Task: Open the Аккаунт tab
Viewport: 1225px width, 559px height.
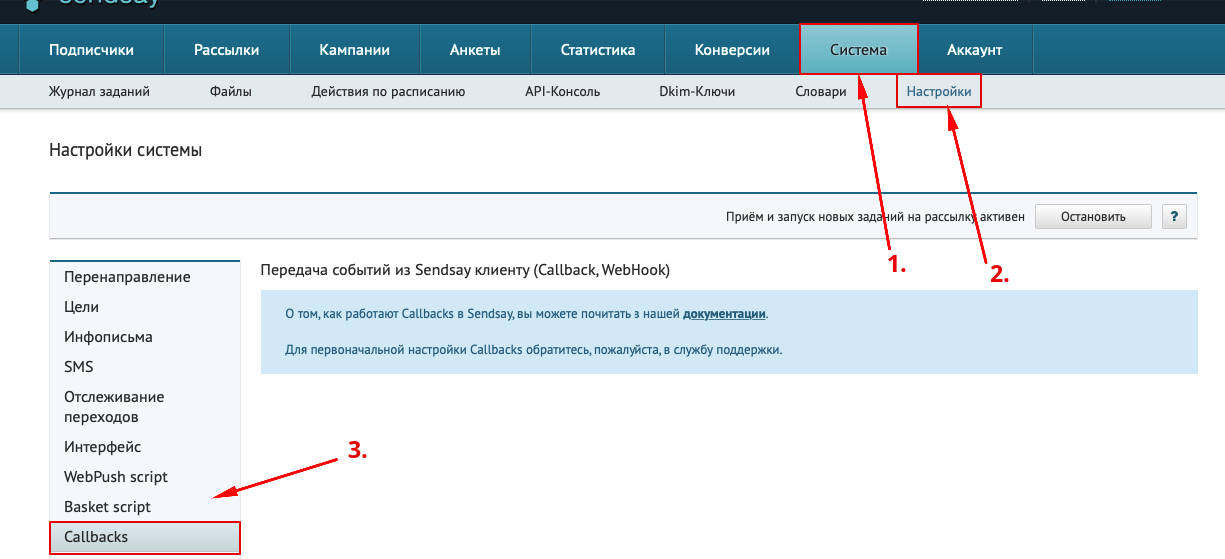Action: 975,50
